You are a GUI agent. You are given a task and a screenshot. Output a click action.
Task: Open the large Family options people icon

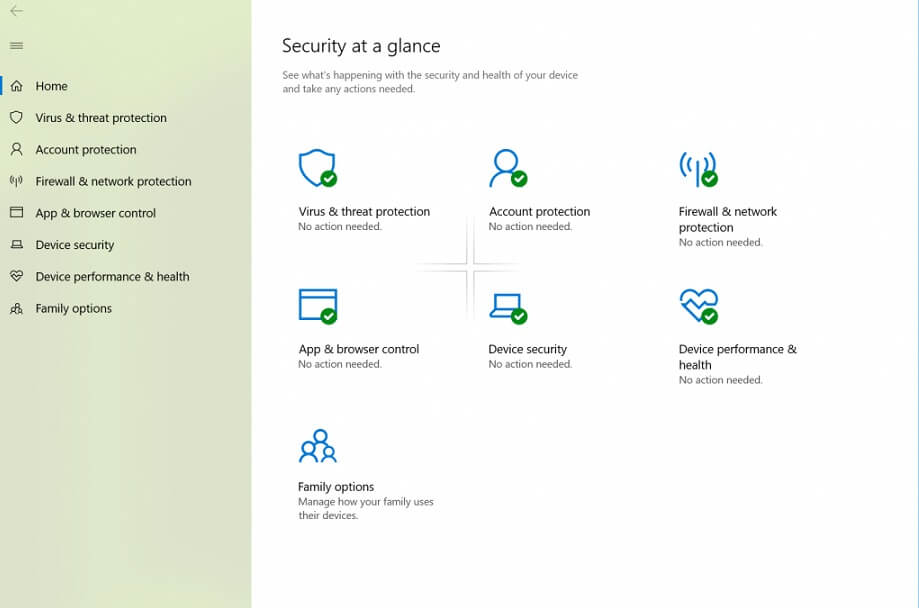tap(318, 446)
